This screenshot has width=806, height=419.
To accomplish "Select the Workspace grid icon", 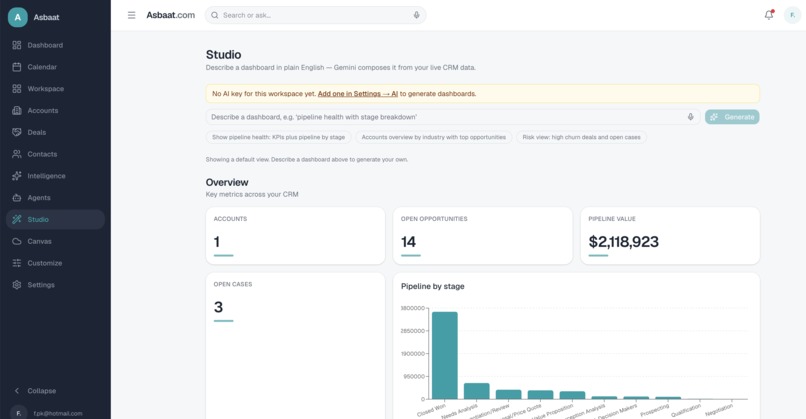I will point(17,88).
